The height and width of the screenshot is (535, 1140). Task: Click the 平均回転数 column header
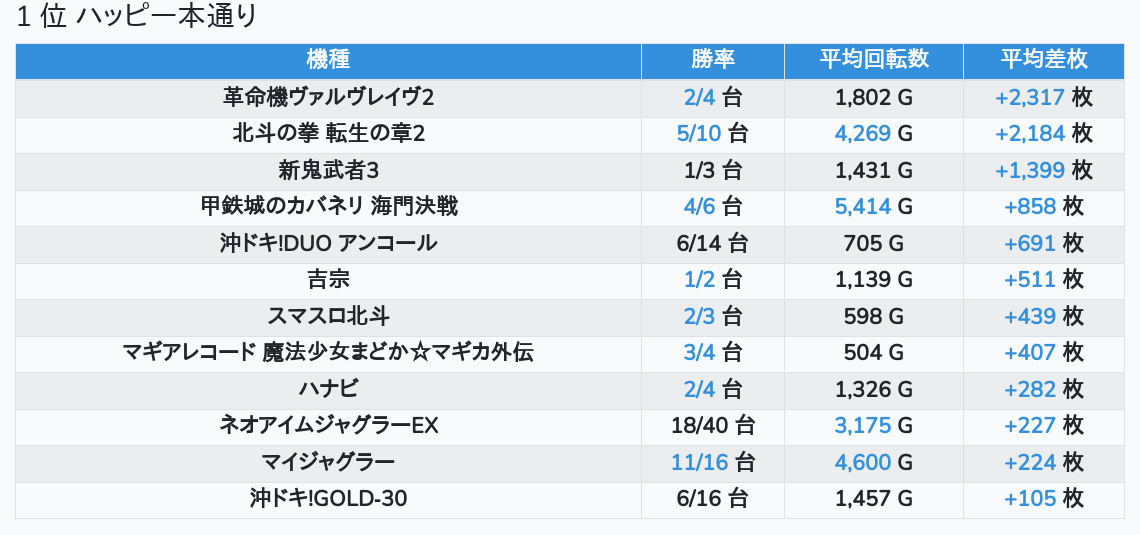pyautogui.click(x=874, y=60)
